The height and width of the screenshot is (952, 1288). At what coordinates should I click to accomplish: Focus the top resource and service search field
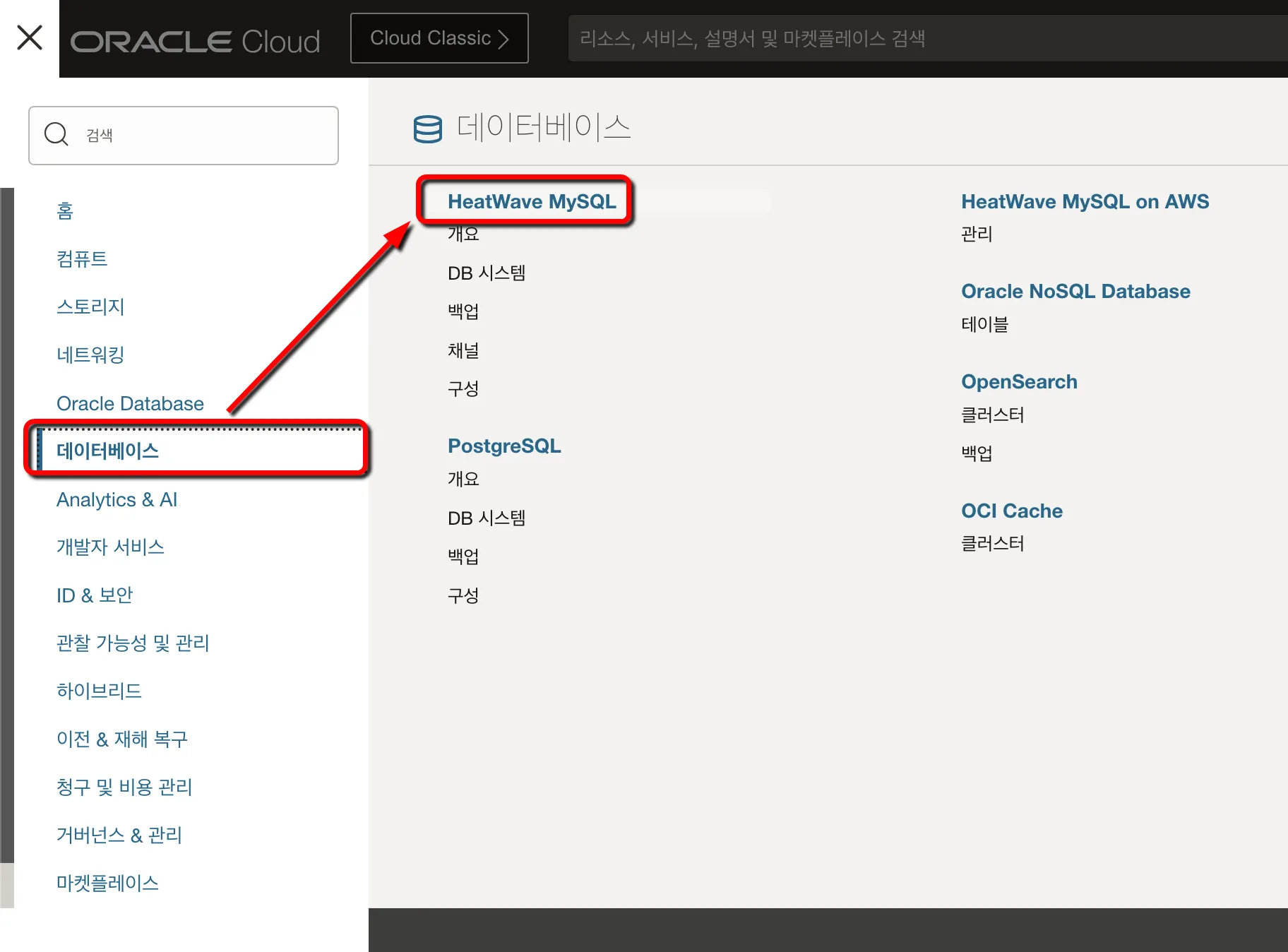[x=928, y=38]
